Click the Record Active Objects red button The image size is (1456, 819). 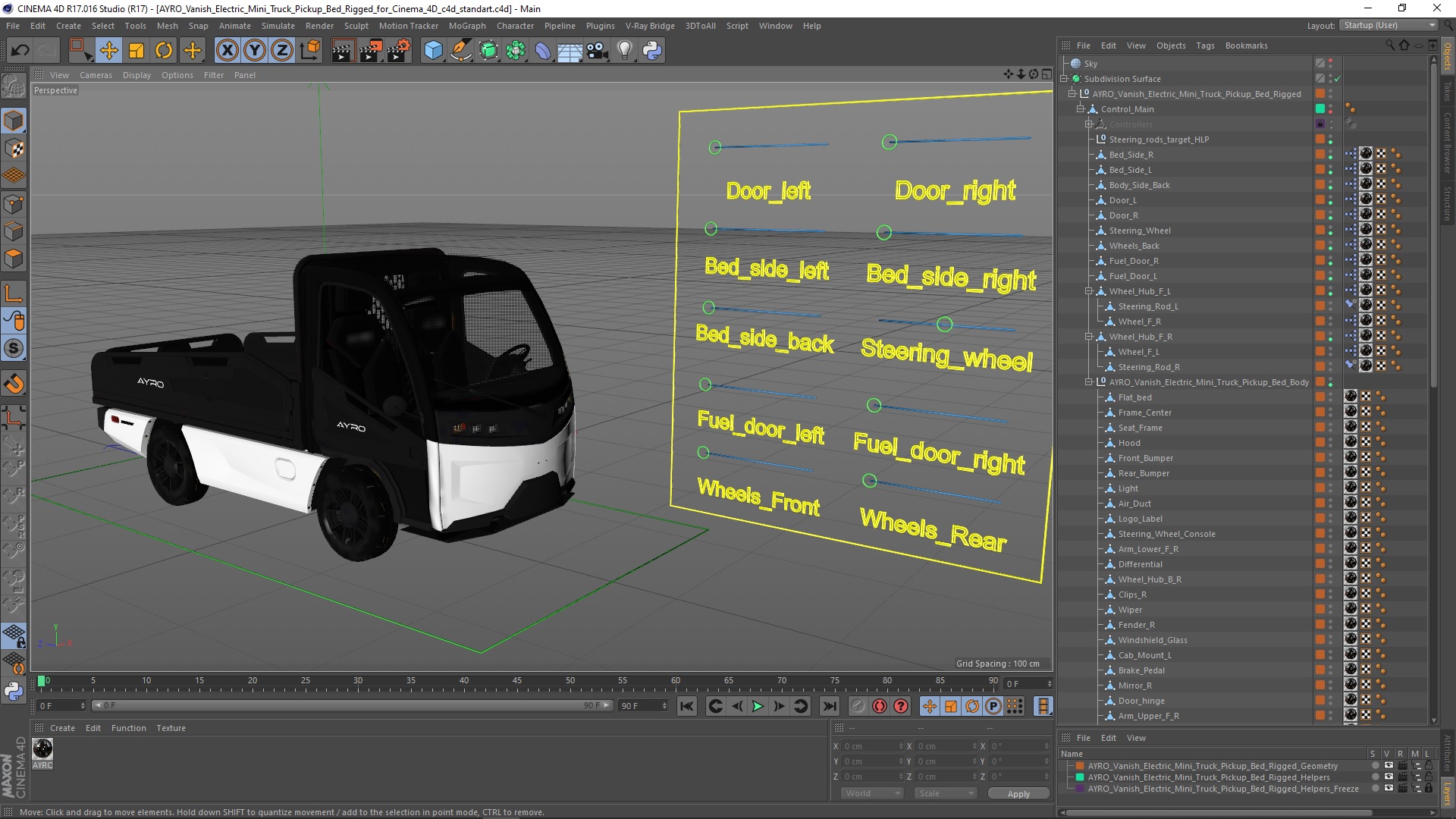(x=858, y=706)
